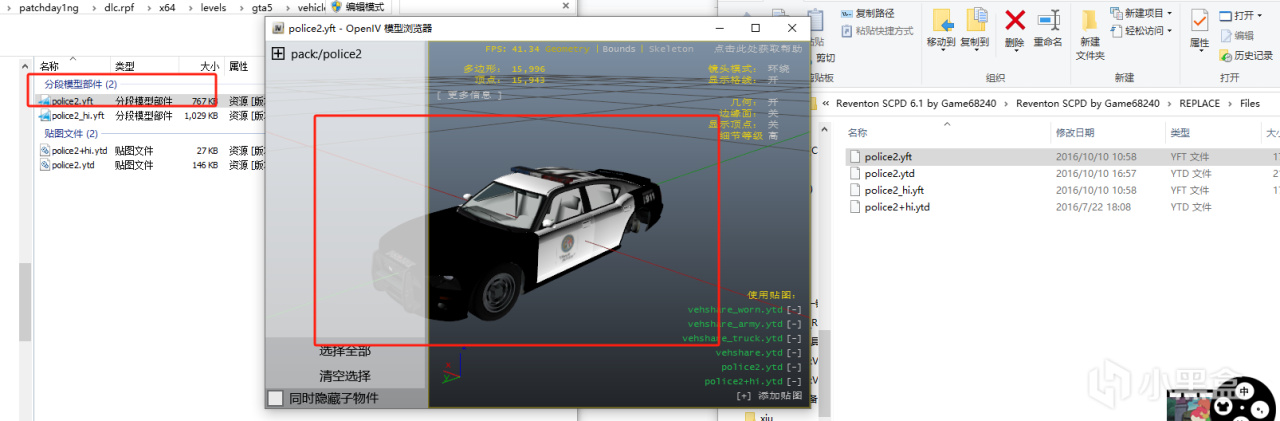Change 细节等级 detail level value
The width and height of the screenshot is (1280, 421).
click(772, 135)
